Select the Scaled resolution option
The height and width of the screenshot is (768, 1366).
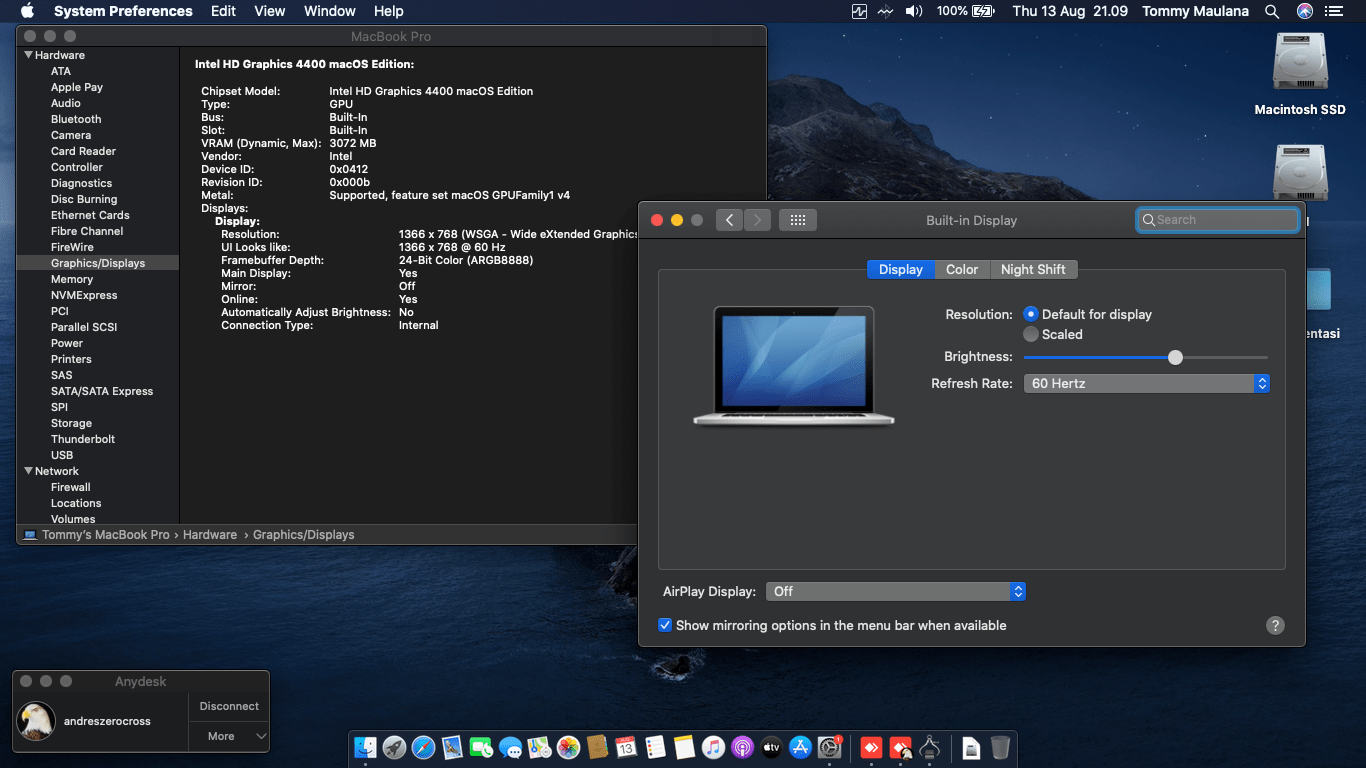click(x=1031, y=335)
